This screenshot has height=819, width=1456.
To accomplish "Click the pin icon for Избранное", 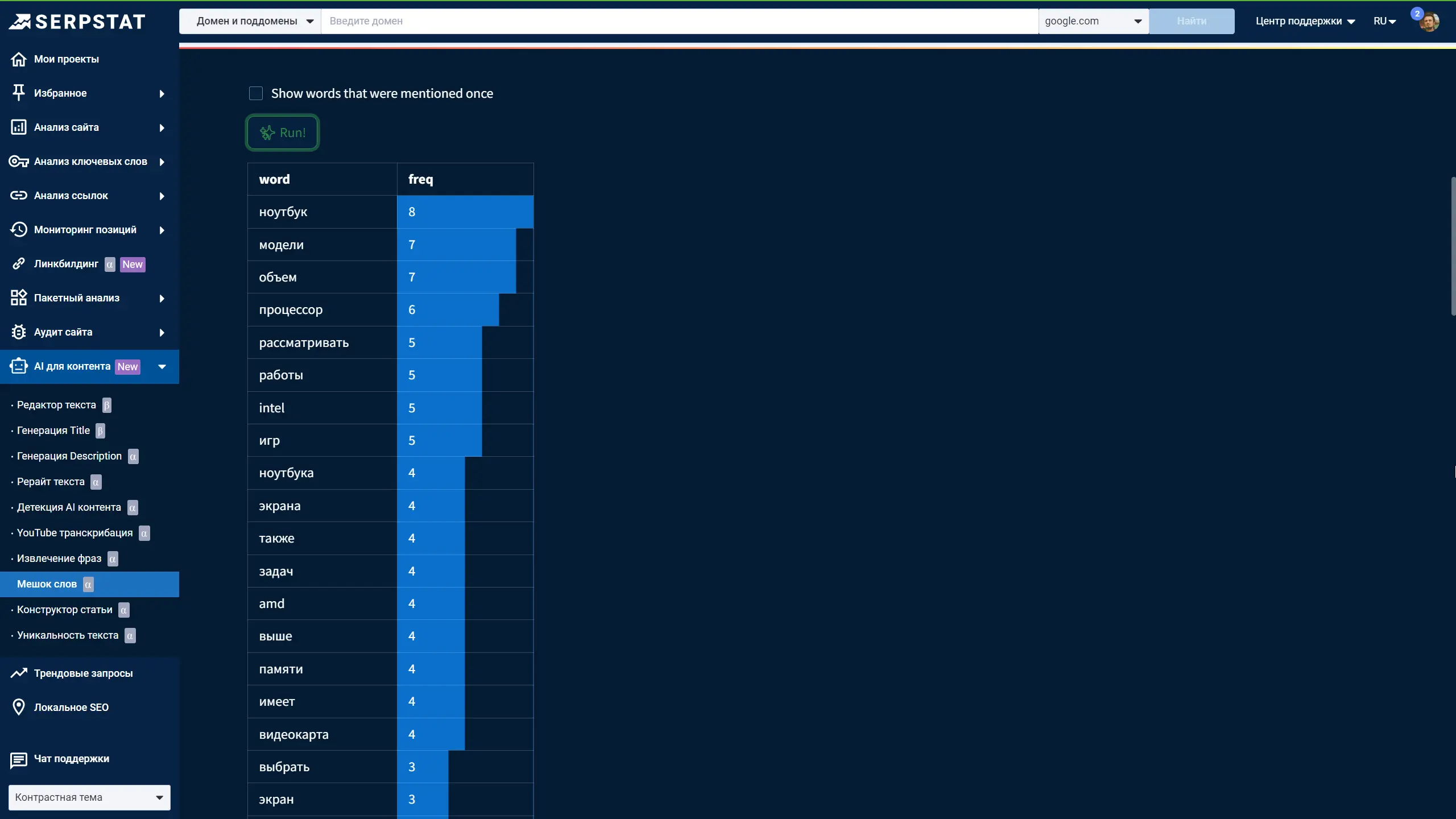I will click(x=19, y=93).
